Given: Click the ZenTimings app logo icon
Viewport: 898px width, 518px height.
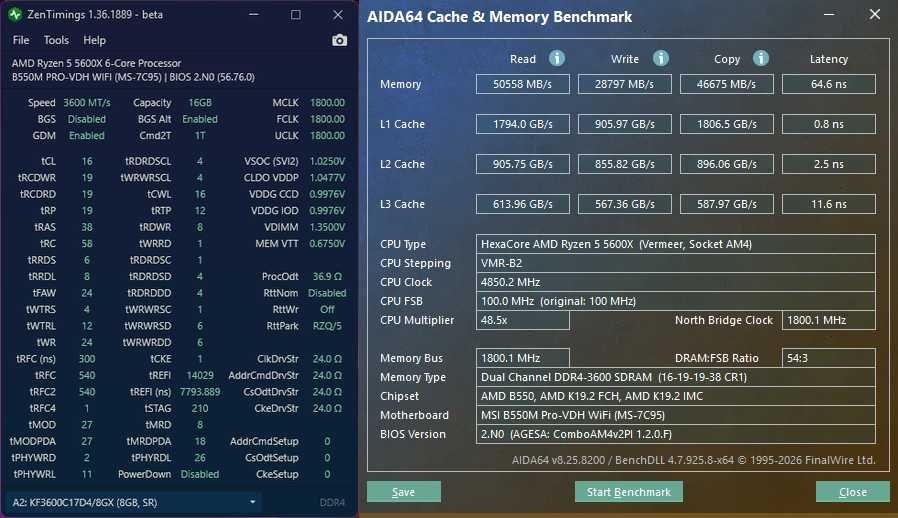Looking at the screenshot, I should (15, 15).
